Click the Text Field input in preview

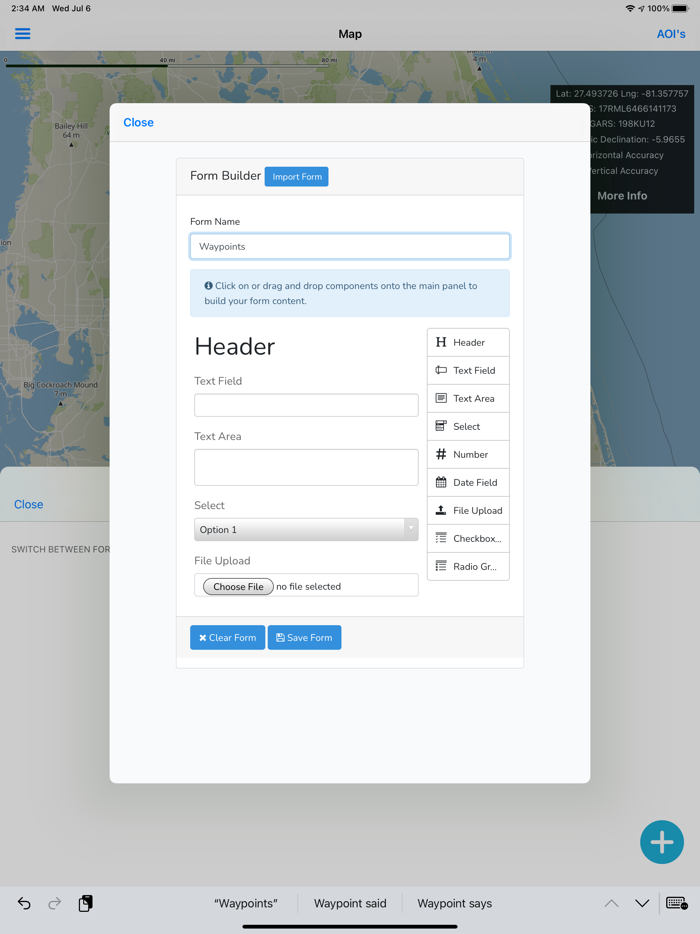click(x=306, y=405)
